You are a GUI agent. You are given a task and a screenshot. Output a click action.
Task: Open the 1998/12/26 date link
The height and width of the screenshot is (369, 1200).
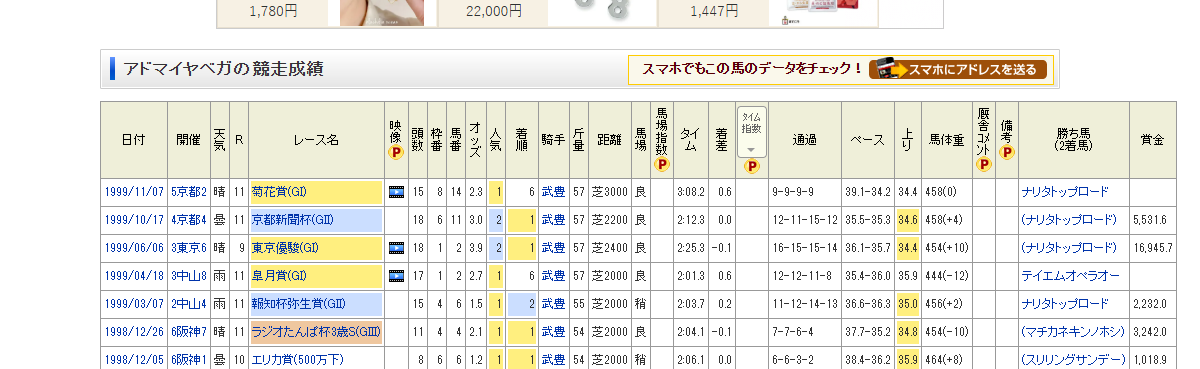(134, 331)
